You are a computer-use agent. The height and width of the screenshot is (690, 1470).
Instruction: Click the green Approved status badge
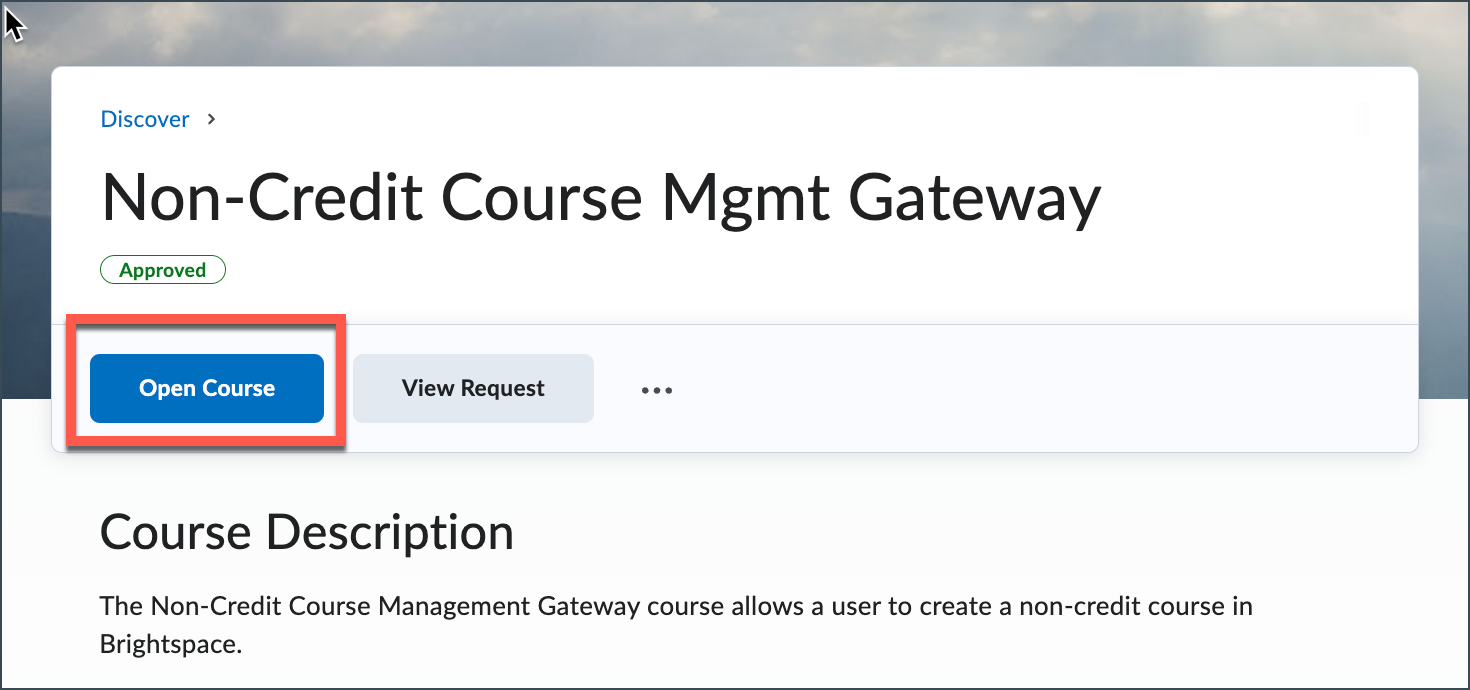pyautogui.click(x=163, y=270)
